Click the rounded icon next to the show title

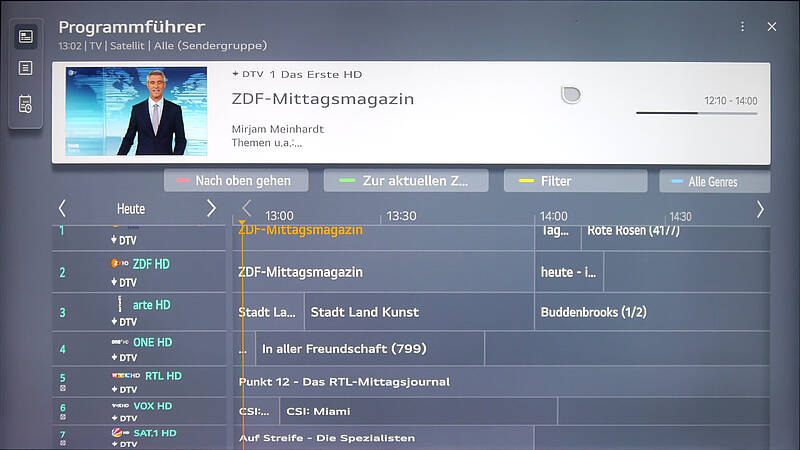click(x=570, y=95)
